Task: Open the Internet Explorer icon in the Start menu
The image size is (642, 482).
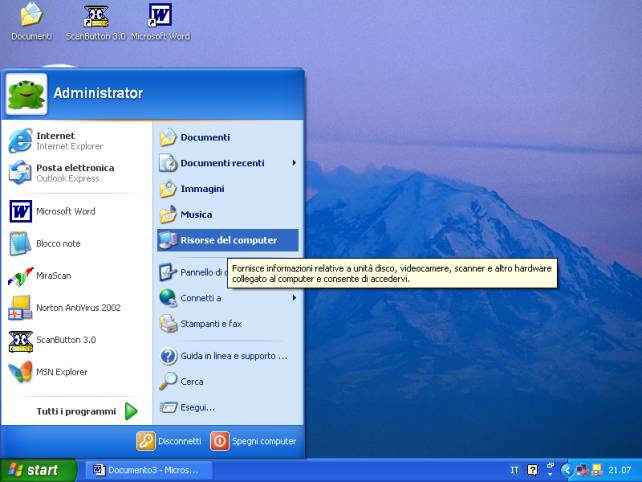Action: (20, 140)
